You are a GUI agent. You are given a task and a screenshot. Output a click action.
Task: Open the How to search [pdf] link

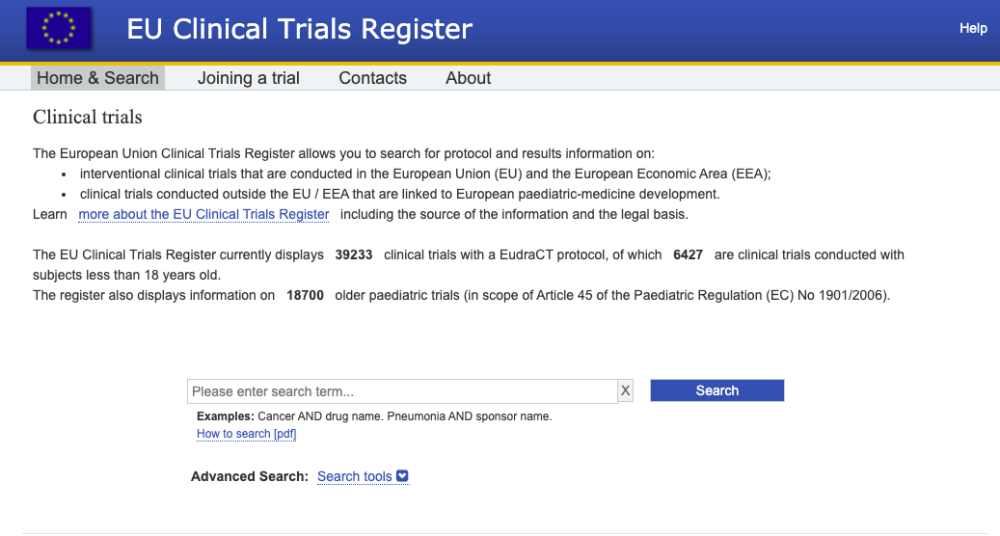(246, 434)
